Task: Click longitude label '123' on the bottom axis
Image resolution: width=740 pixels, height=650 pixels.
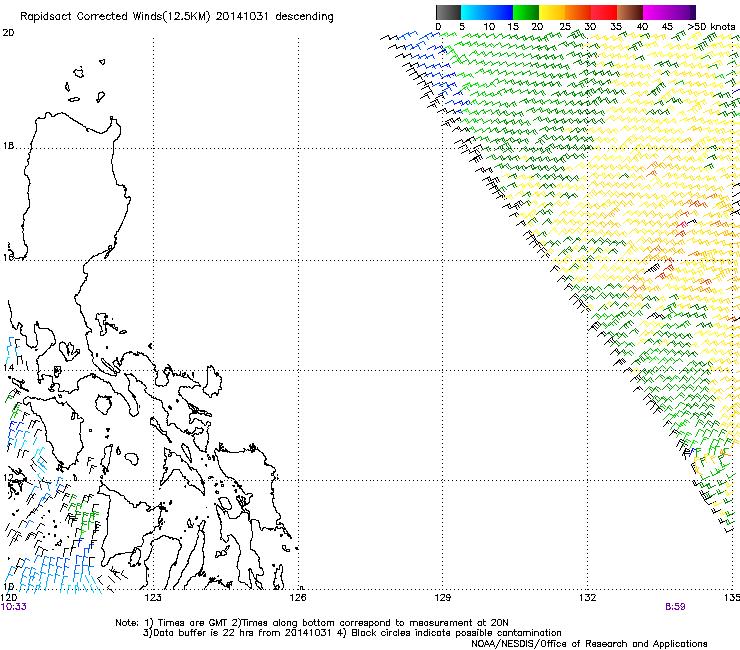Action: click(x=153, y=598)
